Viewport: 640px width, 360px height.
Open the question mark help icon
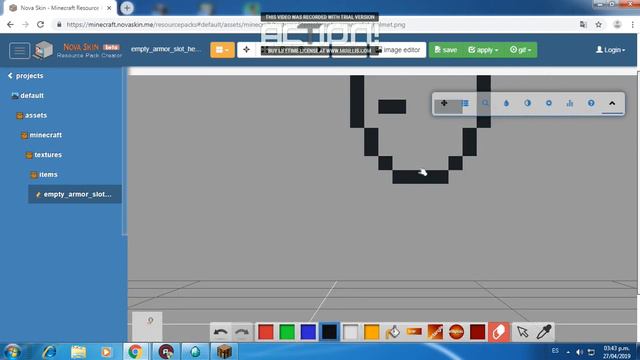(x=591, y=103)
